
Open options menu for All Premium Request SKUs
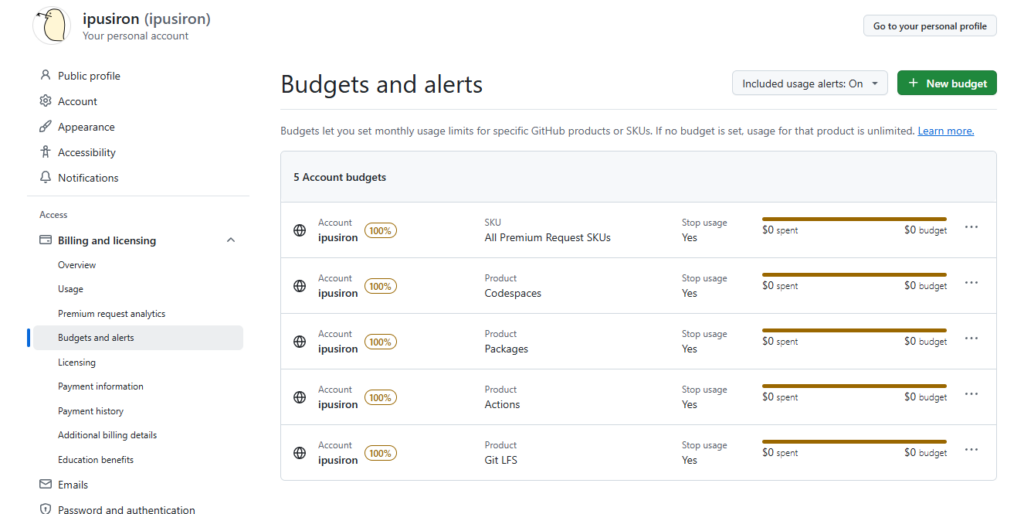coord(971,227)
